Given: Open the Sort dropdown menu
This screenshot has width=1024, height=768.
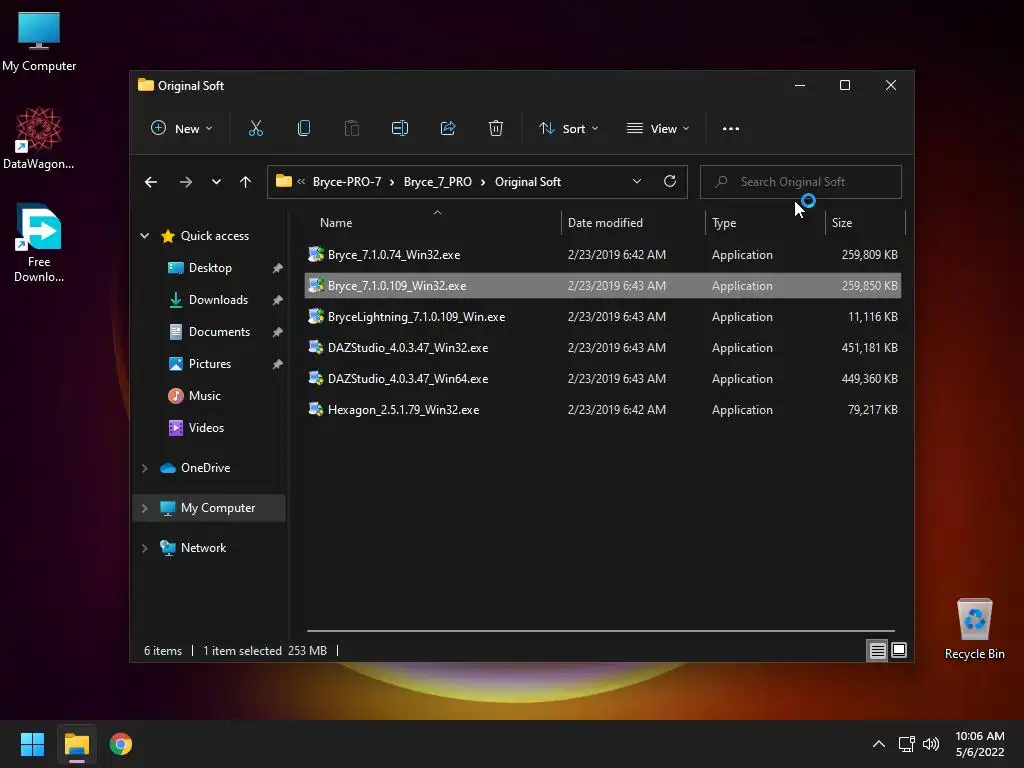Looking at the screenshot, I should [568, 129].
